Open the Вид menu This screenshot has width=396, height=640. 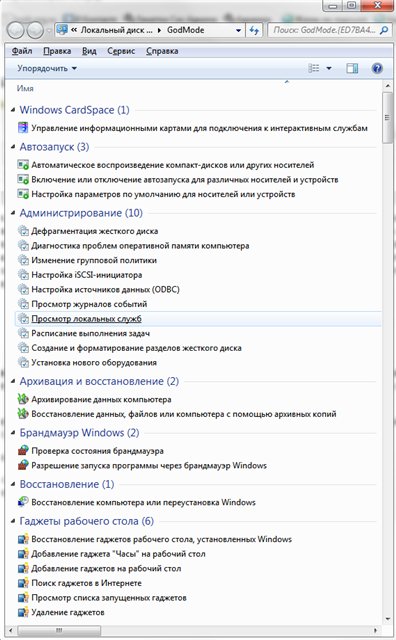(89, 51)
